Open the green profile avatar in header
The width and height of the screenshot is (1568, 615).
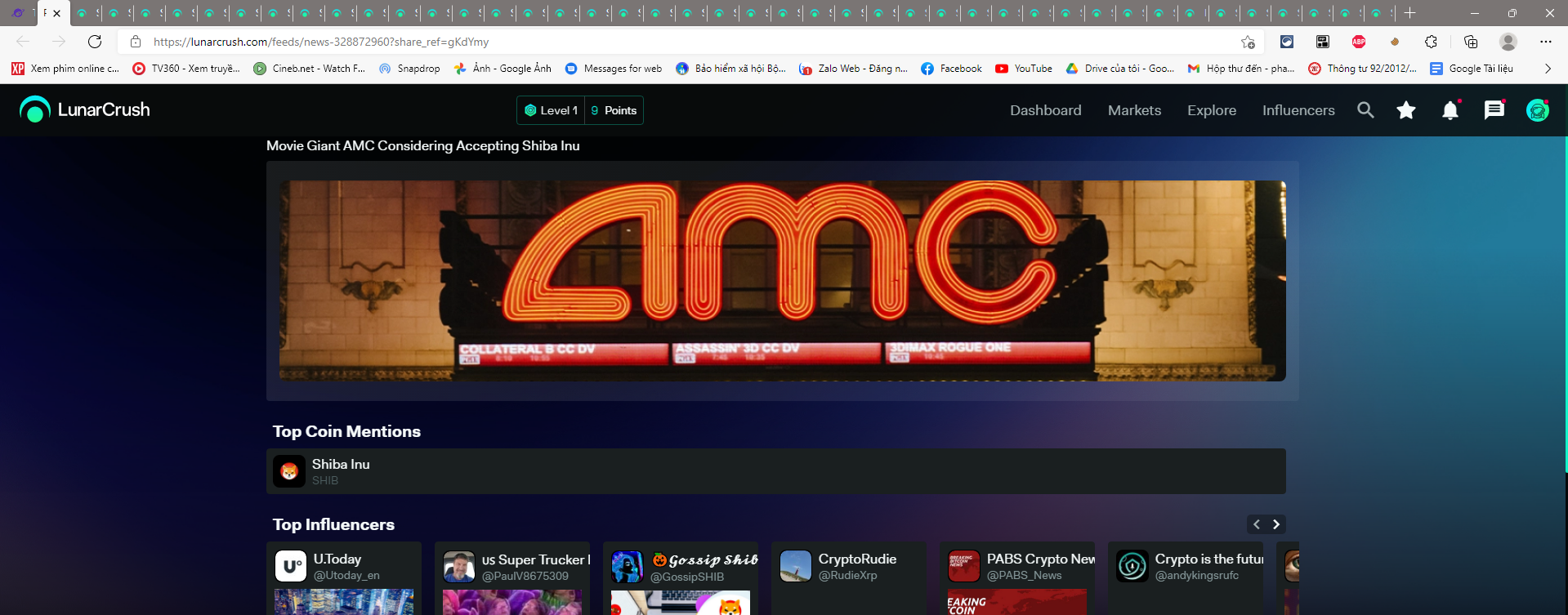click(x=1538, y=110)
